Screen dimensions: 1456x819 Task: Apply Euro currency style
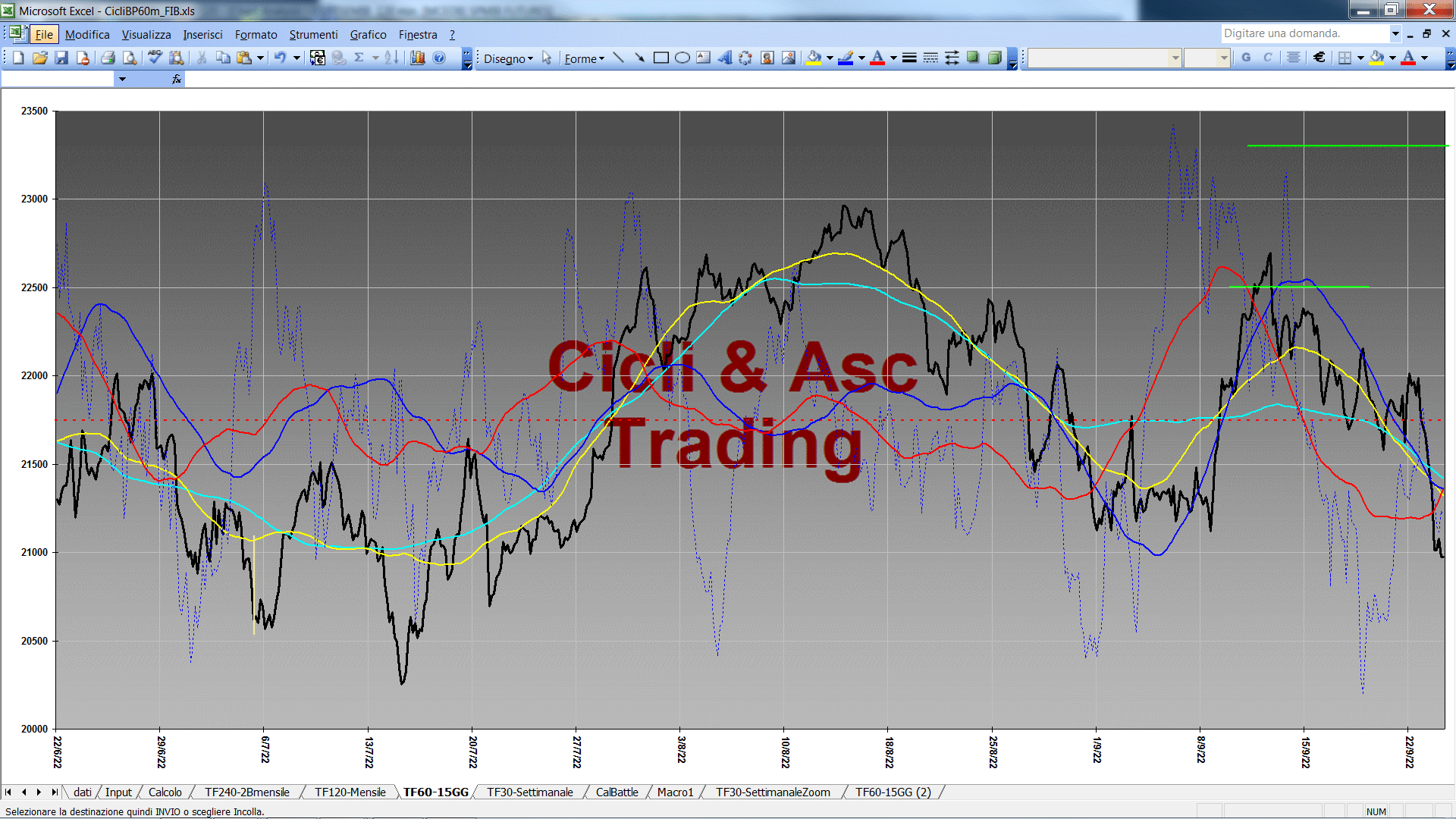[x=1319, y=58]
